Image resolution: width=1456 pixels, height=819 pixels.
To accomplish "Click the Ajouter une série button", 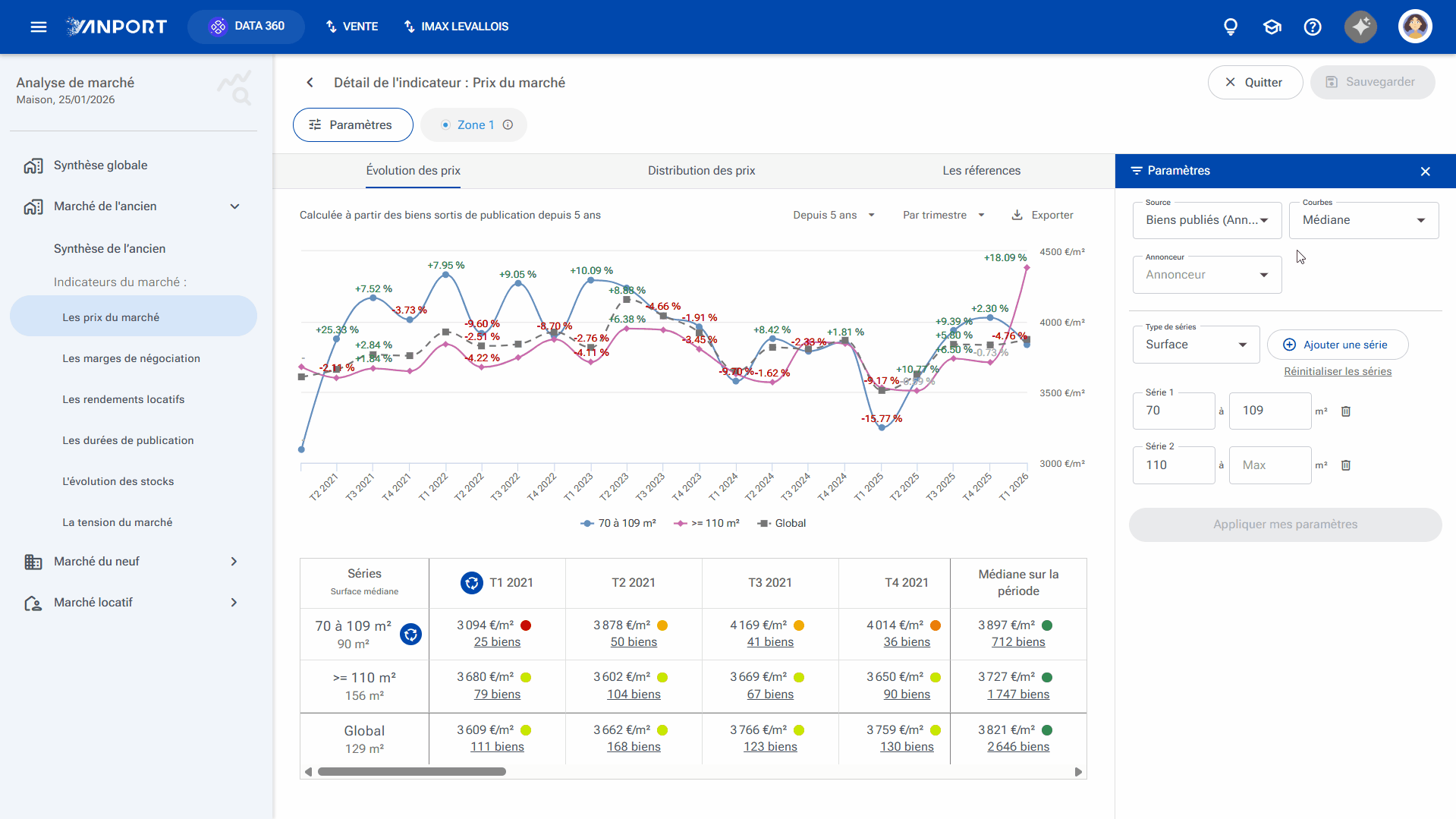I will point(1338,345).
